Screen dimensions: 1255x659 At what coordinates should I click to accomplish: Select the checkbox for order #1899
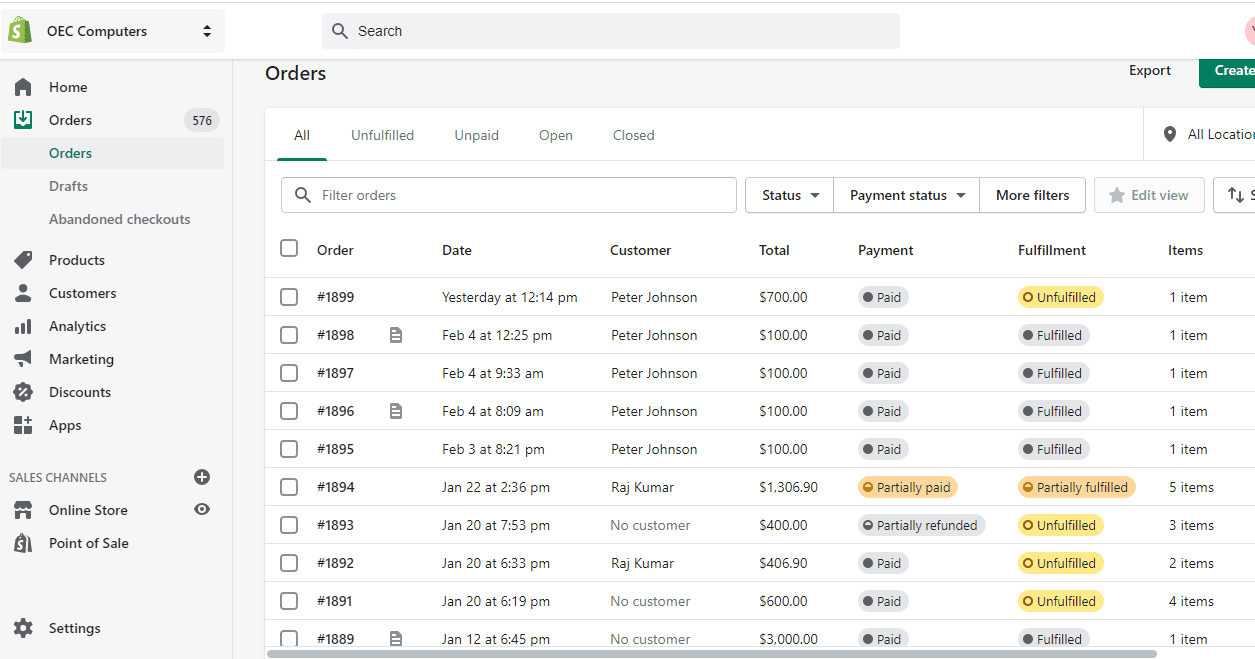289,297
